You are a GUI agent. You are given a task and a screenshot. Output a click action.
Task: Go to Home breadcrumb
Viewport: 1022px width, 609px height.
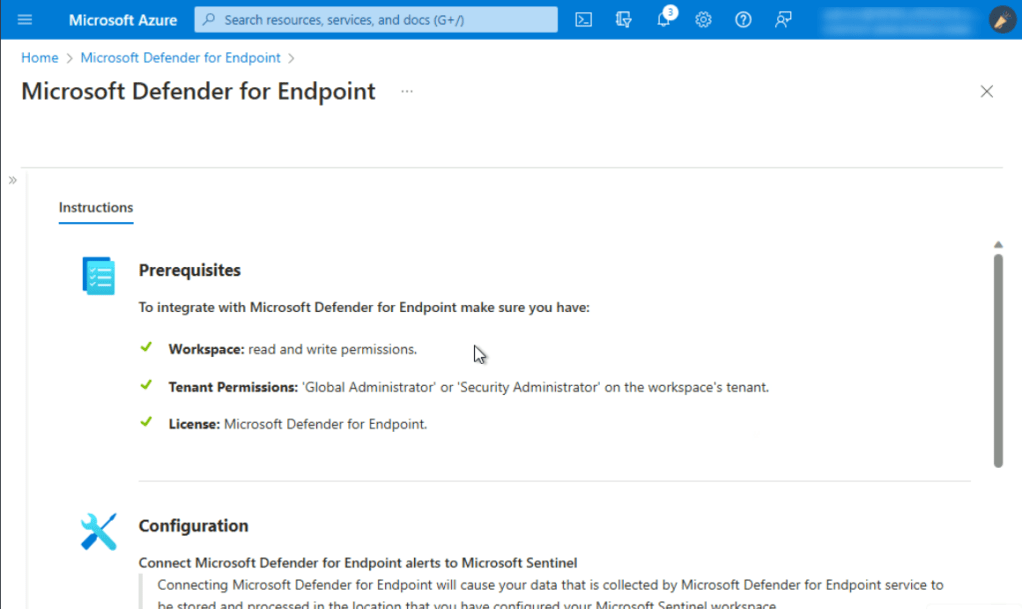coord(40,58)
